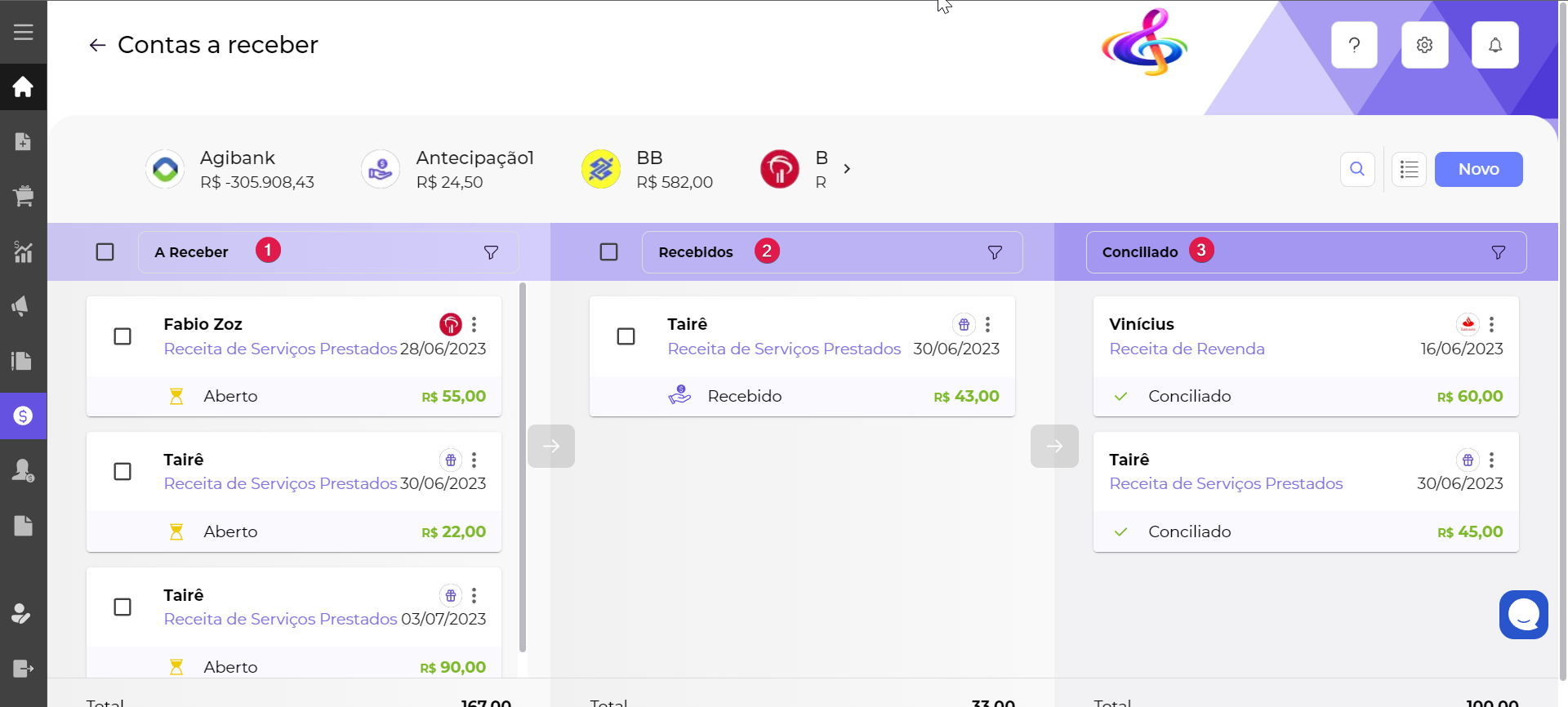The width and height of the screenshot is (1568, 707).
Task: Open filter for A Receber column
Action: tap(491, 252)
